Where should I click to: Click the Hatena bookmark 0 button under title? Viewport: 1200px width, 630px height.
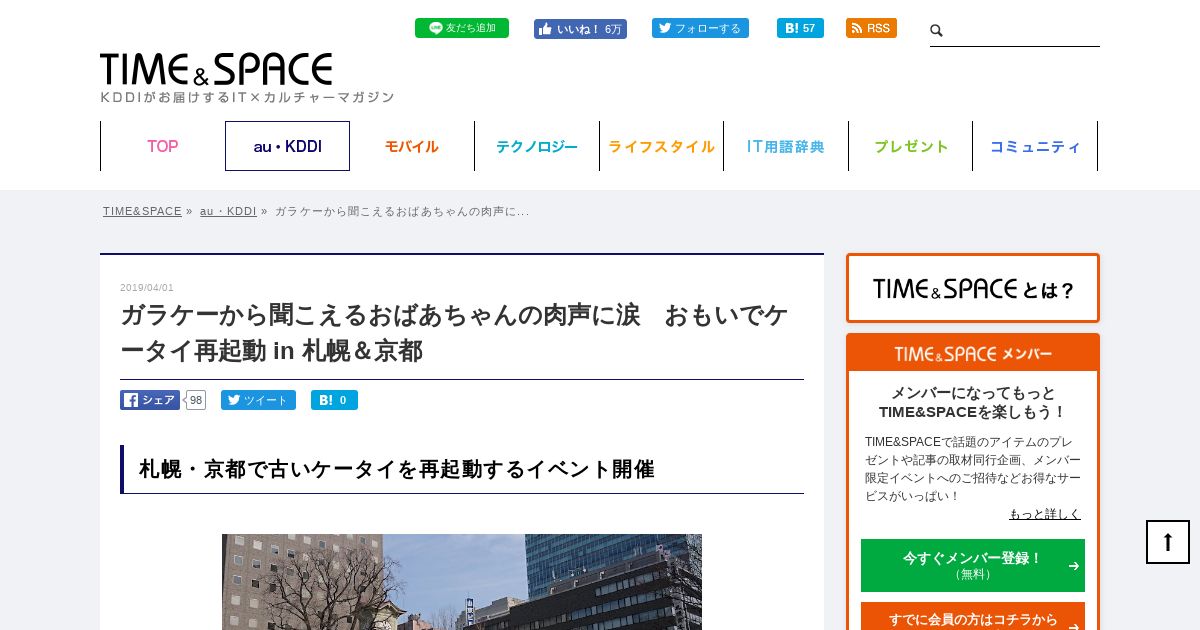(334, 400)
